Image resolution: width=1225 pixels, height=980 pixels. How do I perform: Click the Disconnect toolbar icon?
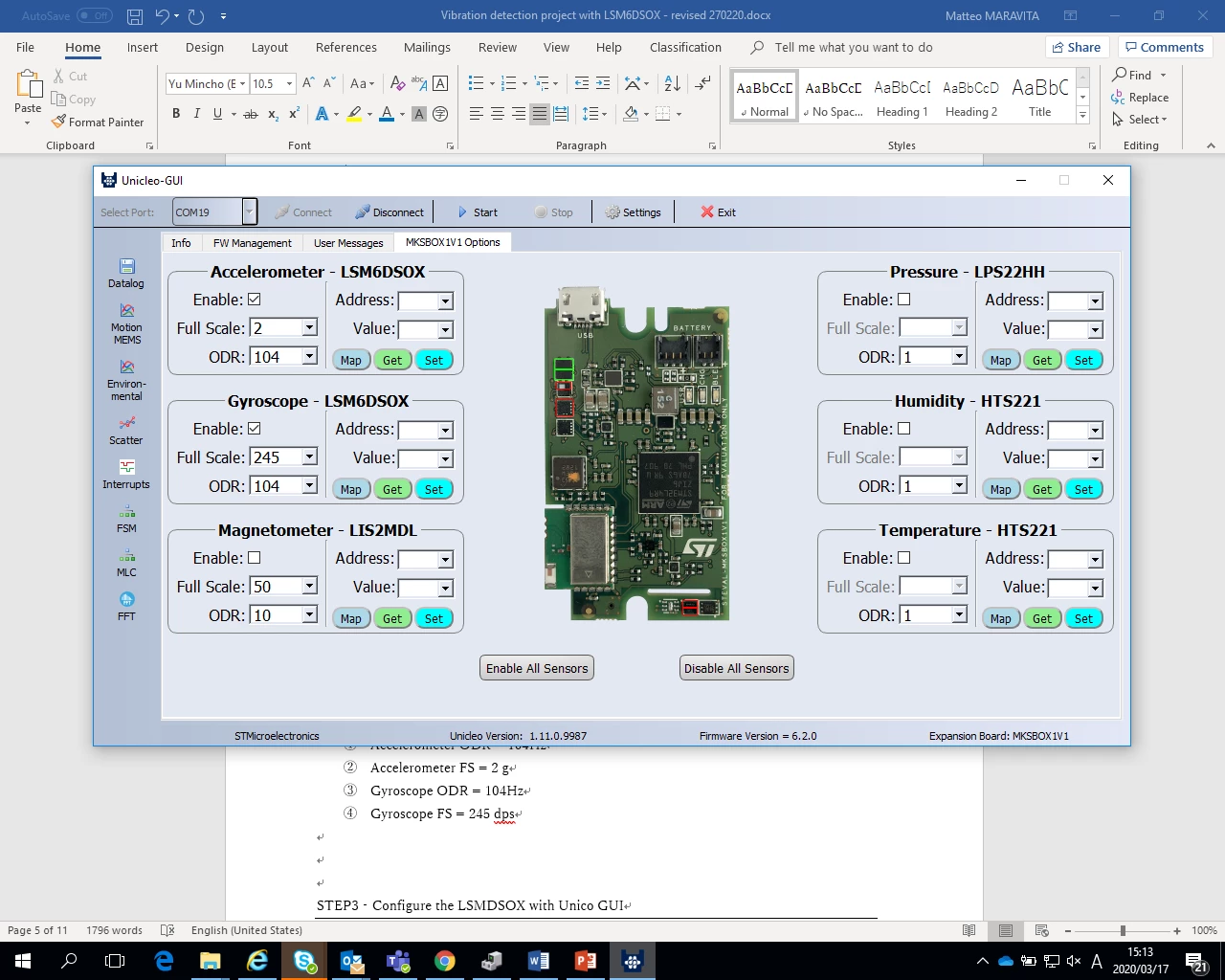tap(389, 212)
